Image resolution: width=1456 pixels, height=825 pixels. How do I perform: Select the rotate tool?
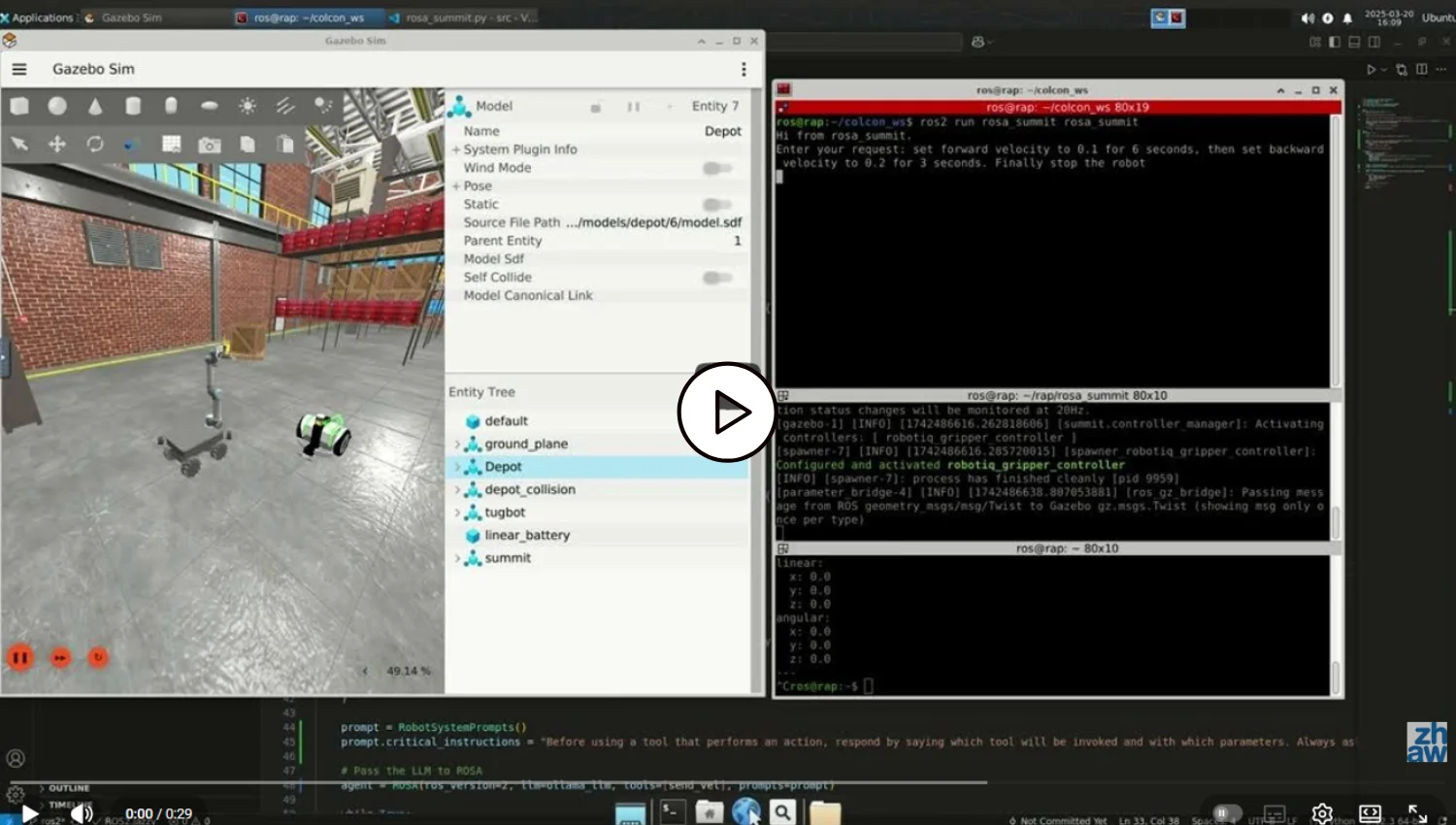[95, 144]
